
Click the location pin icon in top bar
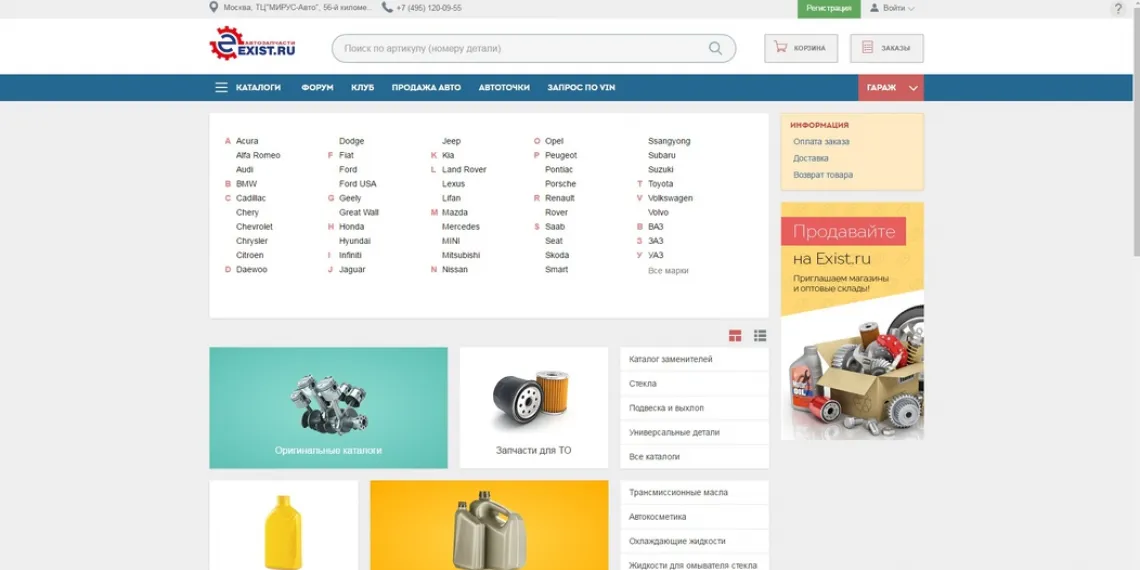pos(214,7)
